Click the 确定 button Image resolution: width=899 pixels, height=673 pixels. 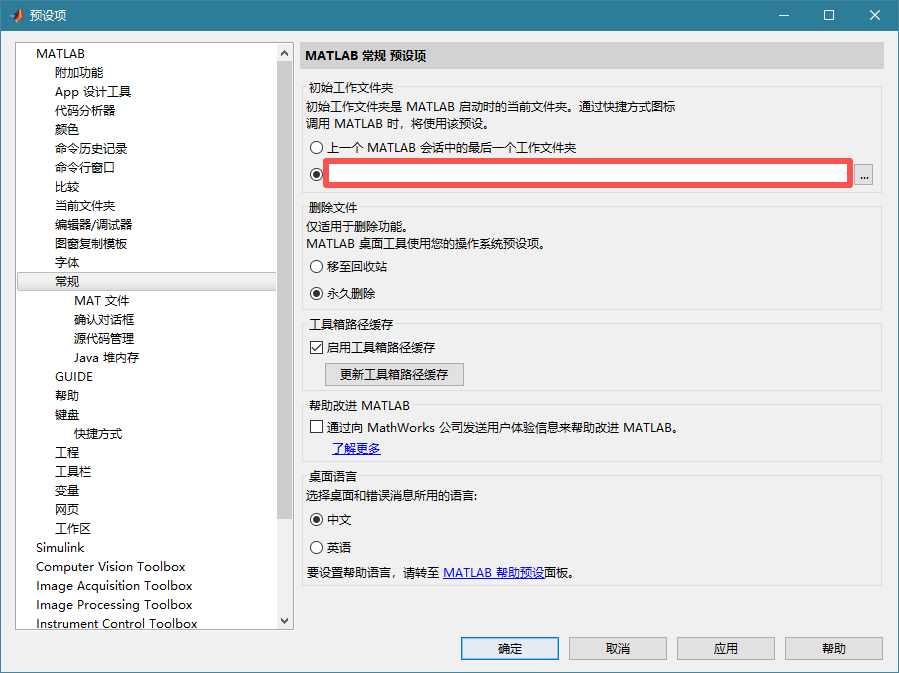click(510, 648)
